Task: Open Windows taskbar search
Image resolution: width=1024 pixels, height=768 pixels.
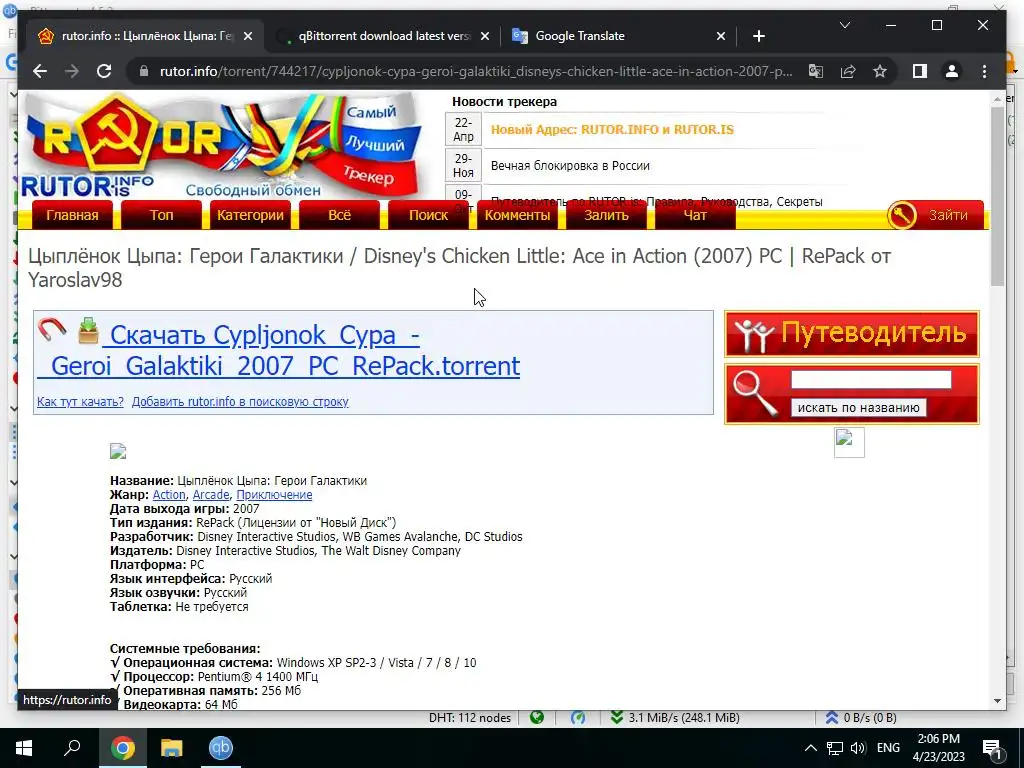Action: click(72, 748)
